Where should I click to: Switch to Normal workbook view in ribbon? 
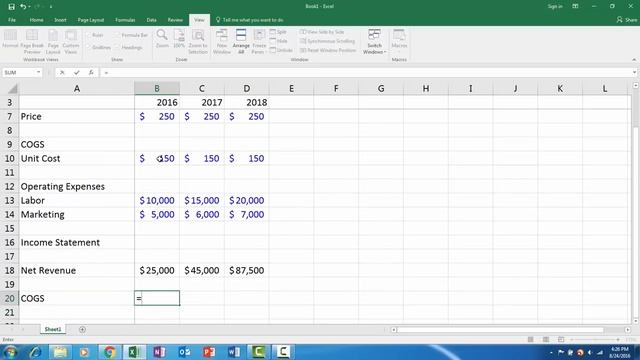[x=10, y=40]
